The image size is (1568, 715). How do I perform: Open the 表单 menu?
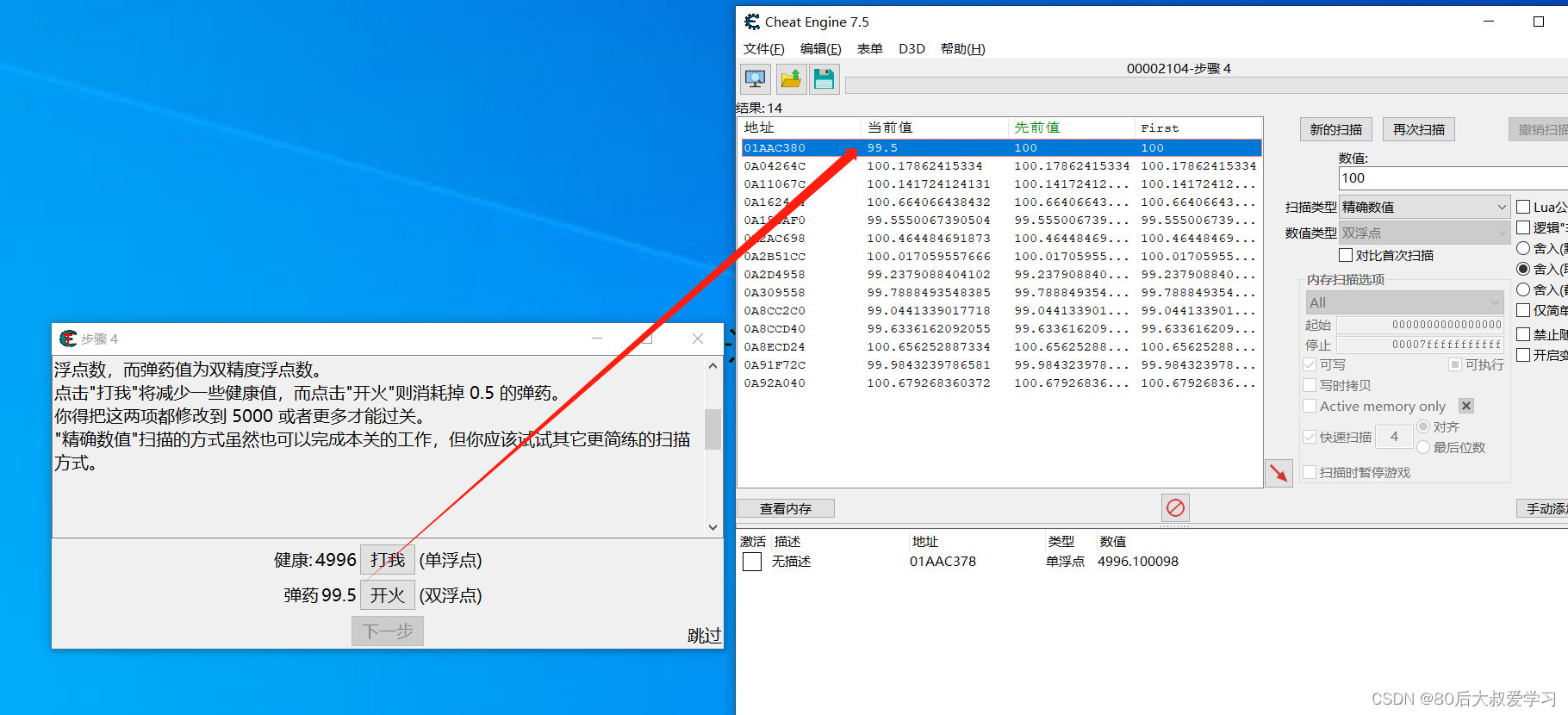tap(869, 49)
